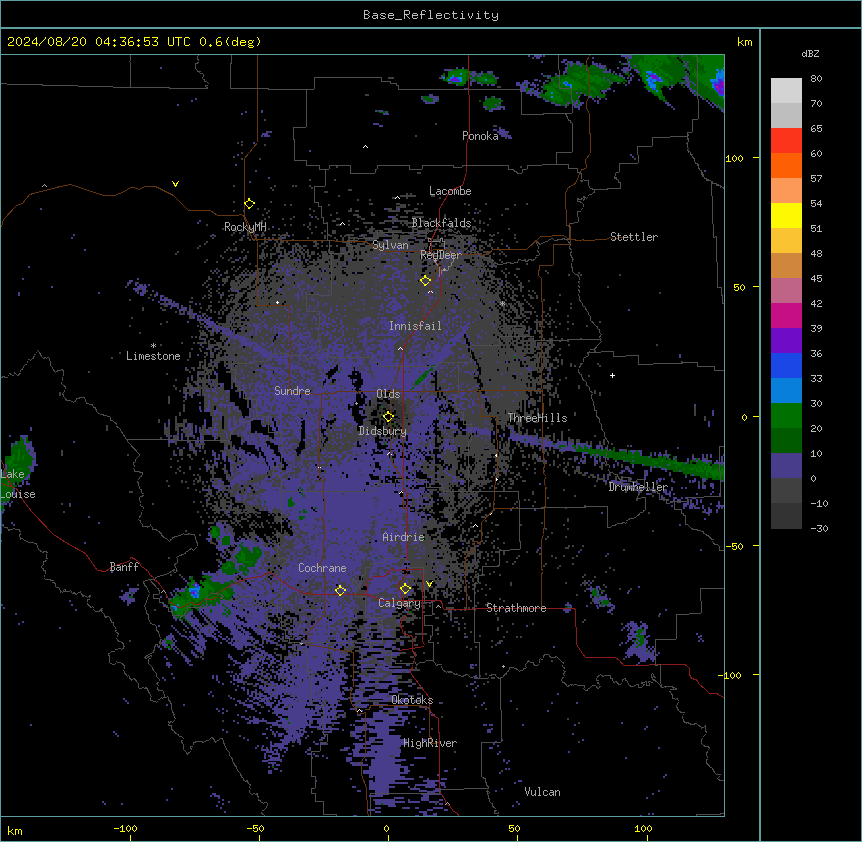Click the Vulcan city label

tap(542, 792)
